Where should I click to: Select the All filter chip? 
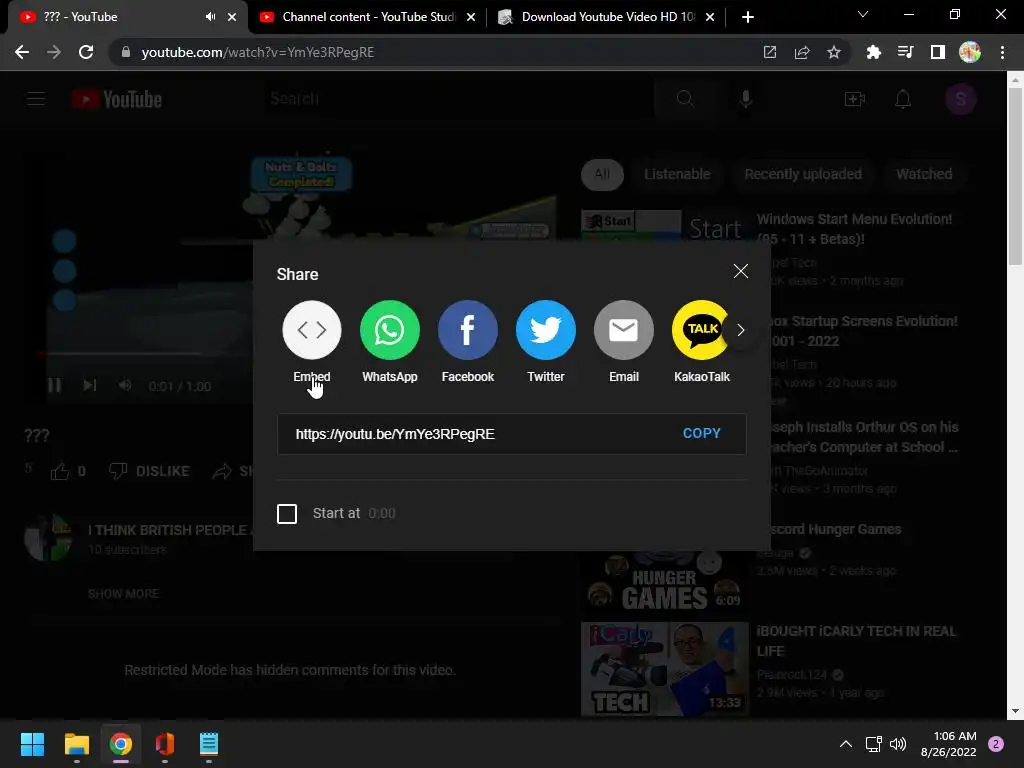602,174
